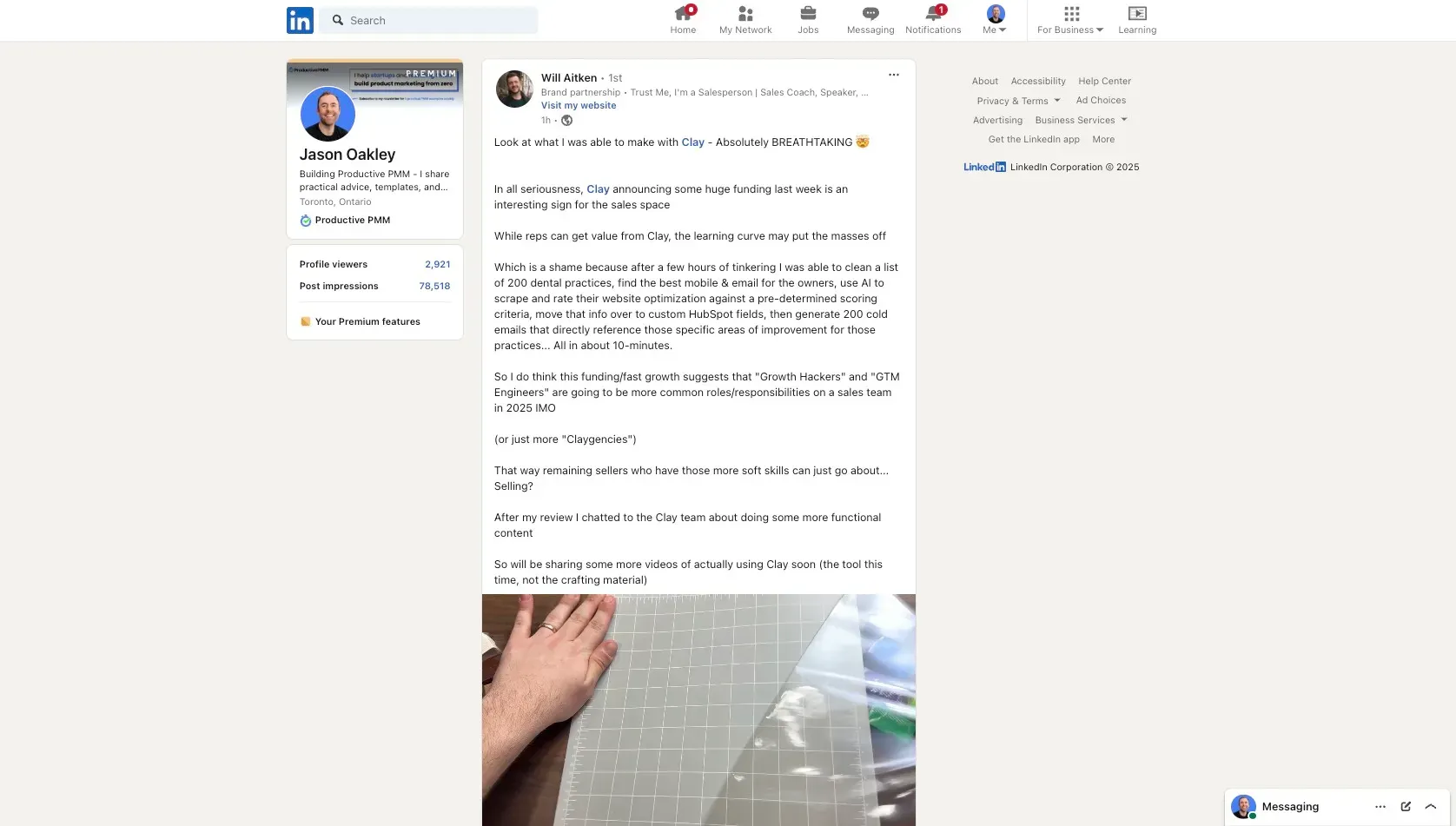Image resolution: width=1456 pixels, height=826 pixels.
Task: Expand Business Services dropdown
Action: coord(1081,120)
